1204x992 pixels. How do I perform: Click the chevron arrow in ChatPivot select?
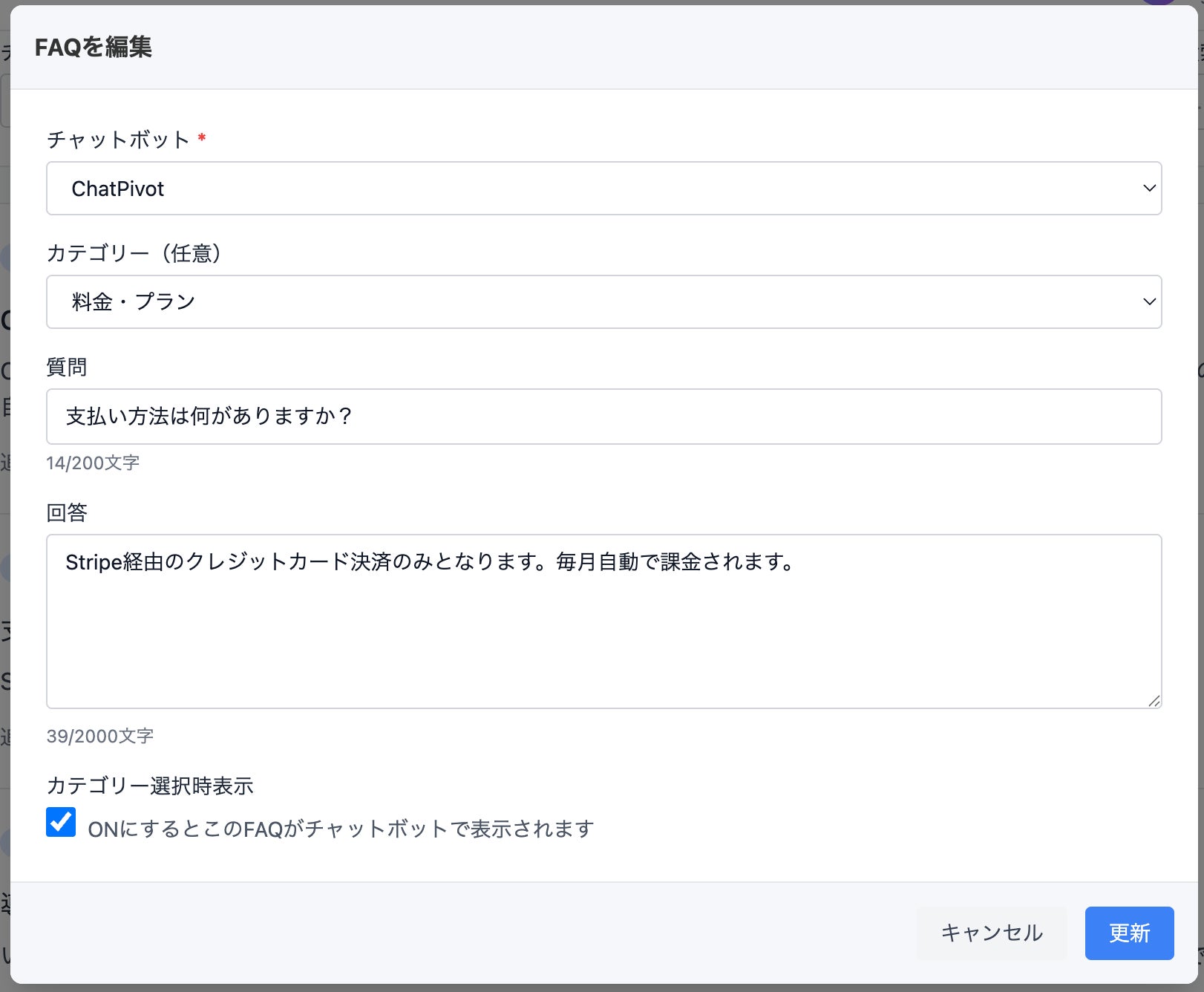[1149, 189]
